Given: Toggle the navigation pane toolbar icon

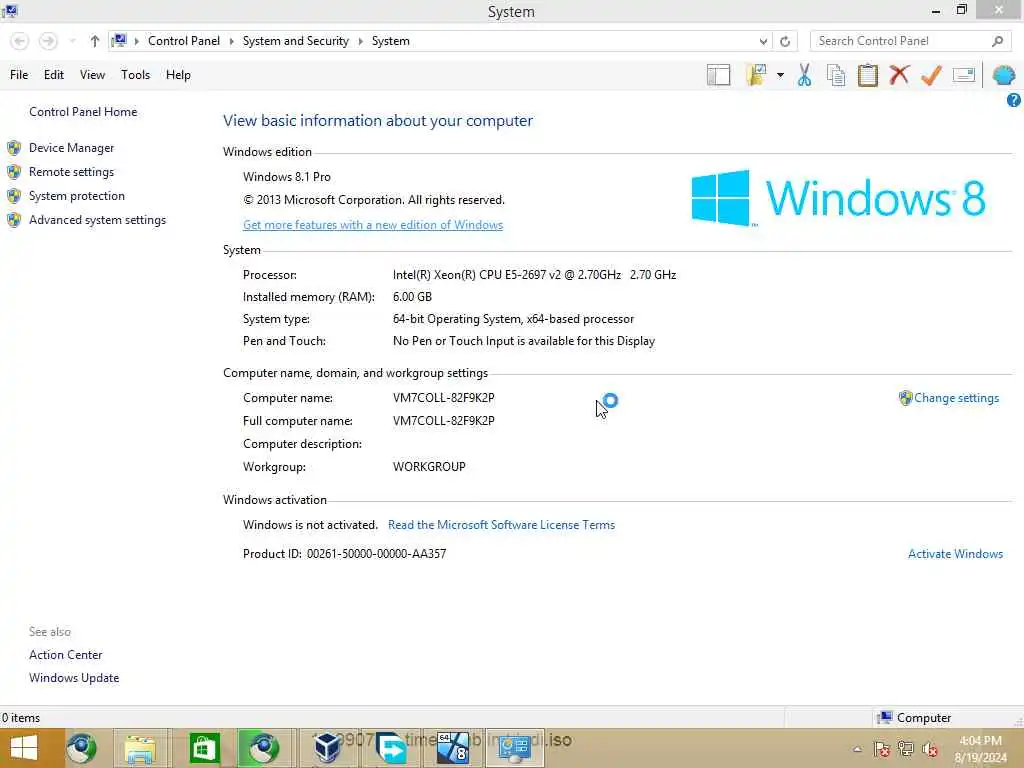Looking at the screenshot, I should 718,75.
